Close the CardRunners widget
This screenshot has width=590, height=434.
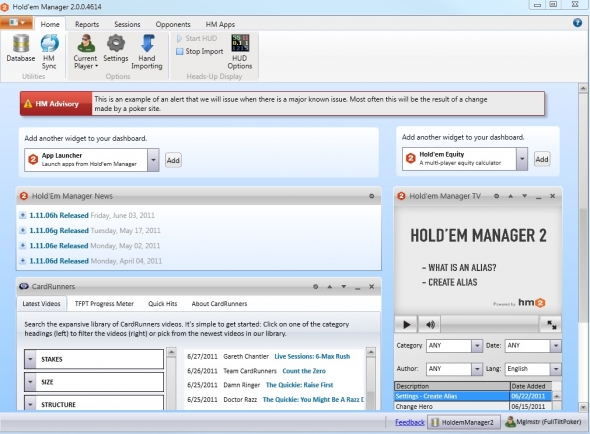pyautogui.click(x=371, y=287)
